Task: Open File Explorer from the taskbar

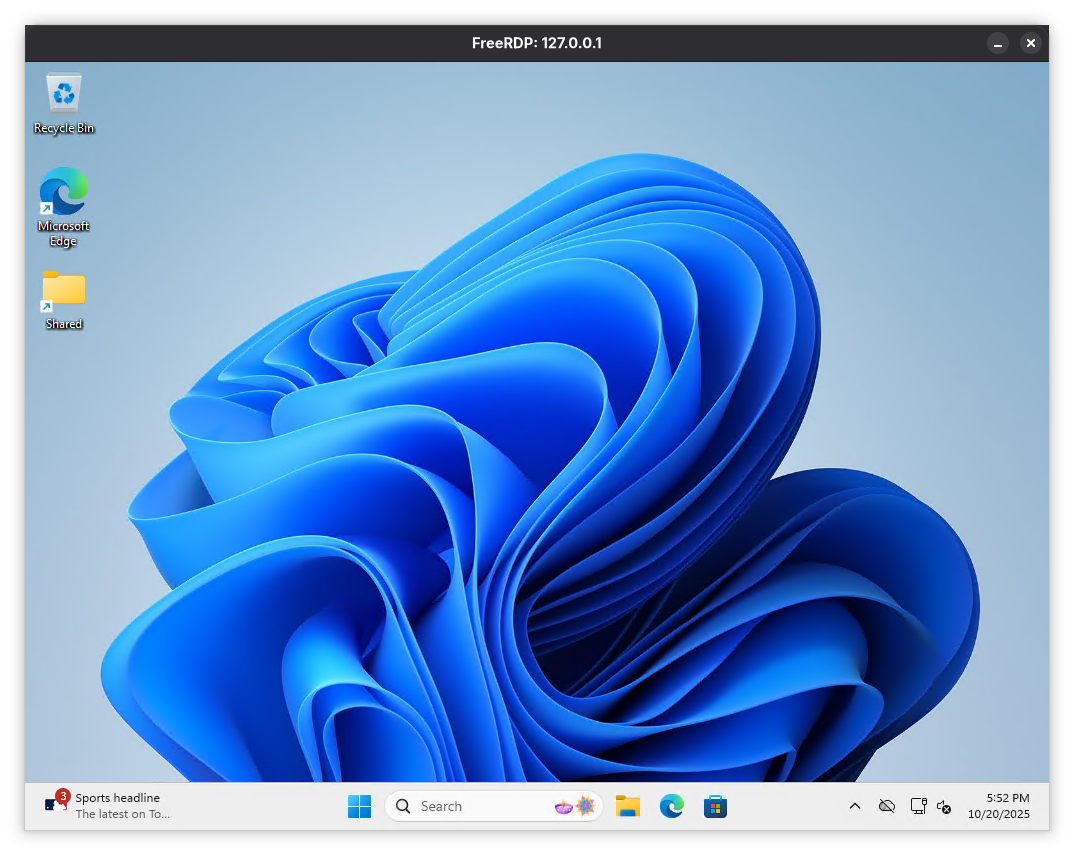Action: 627,806
